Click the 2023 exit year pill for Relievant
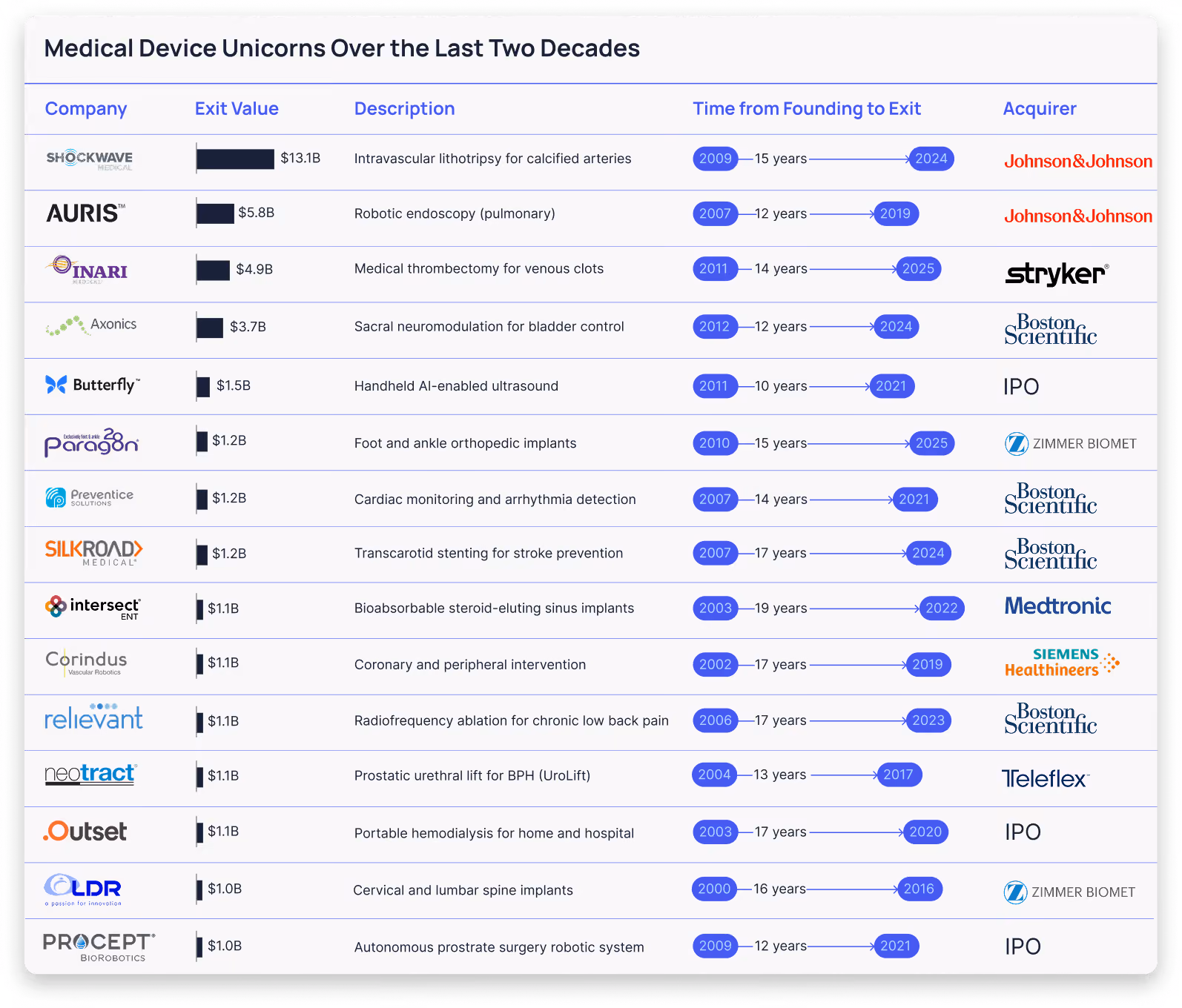Screen dimensions: 1182x1008 [928, 720]
